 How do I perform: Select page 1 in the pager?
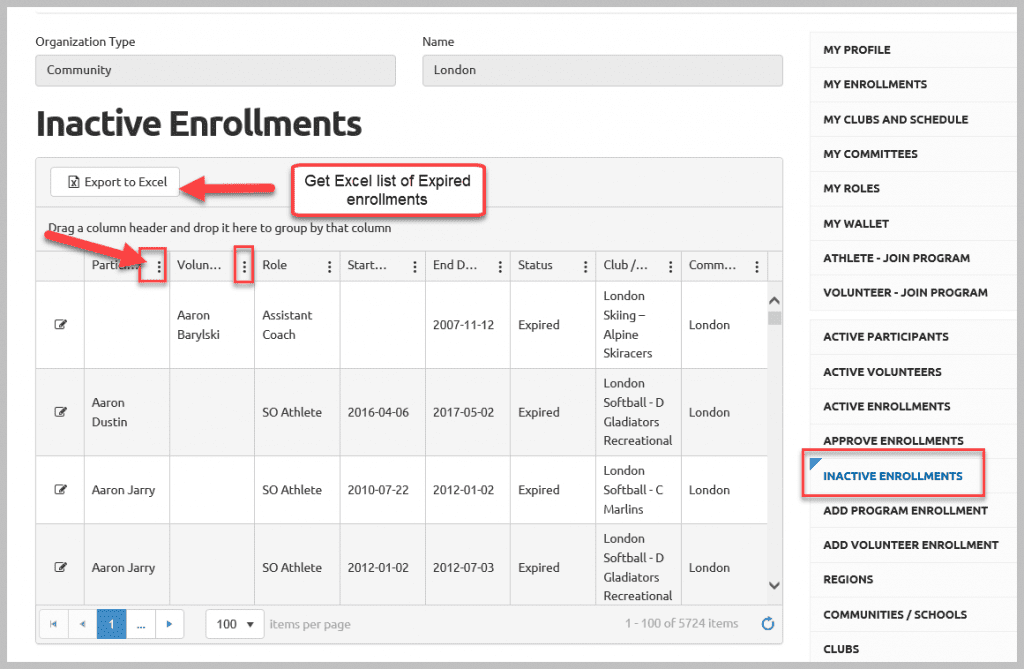[111, 624]
